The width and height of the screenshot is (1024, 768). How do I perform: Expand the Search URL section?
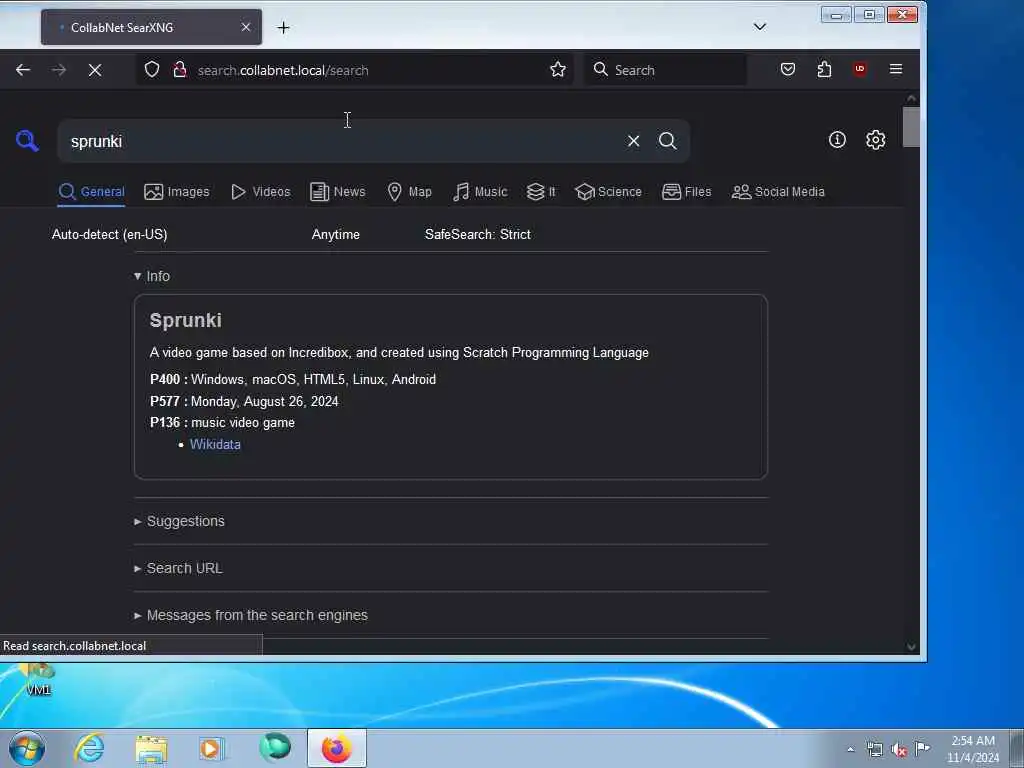[178, 568]
